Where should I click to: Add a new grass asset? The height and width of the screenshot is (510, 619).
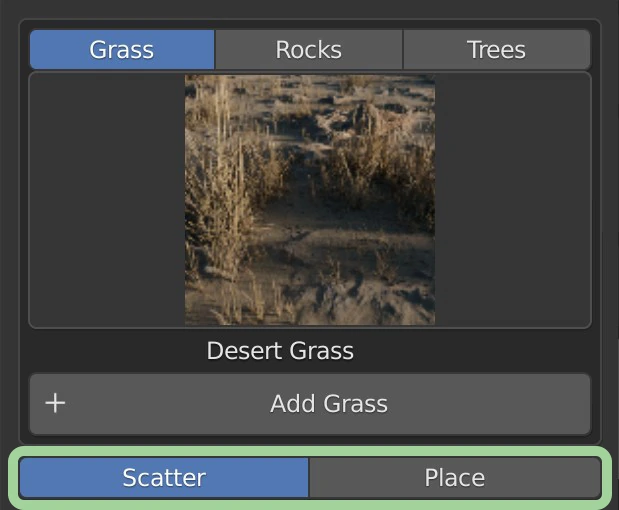(x=328, y=404)
